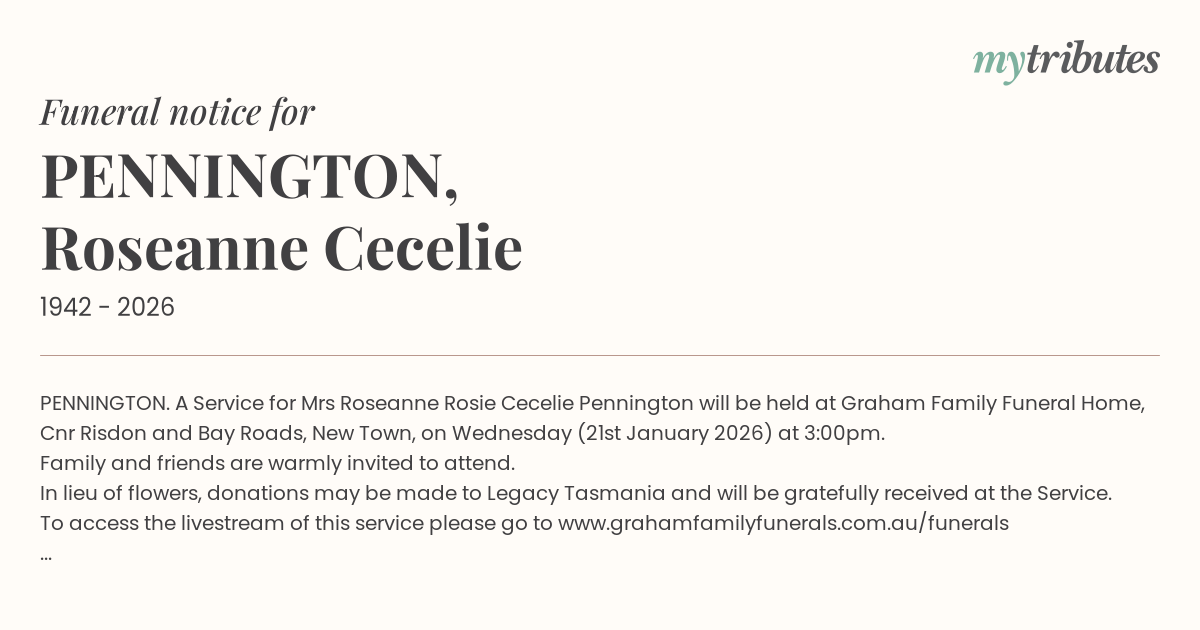Screen dimensions: 1200x630
Task: Click the "Roseanne Cecelie" name heading
Action: (281, 248)
